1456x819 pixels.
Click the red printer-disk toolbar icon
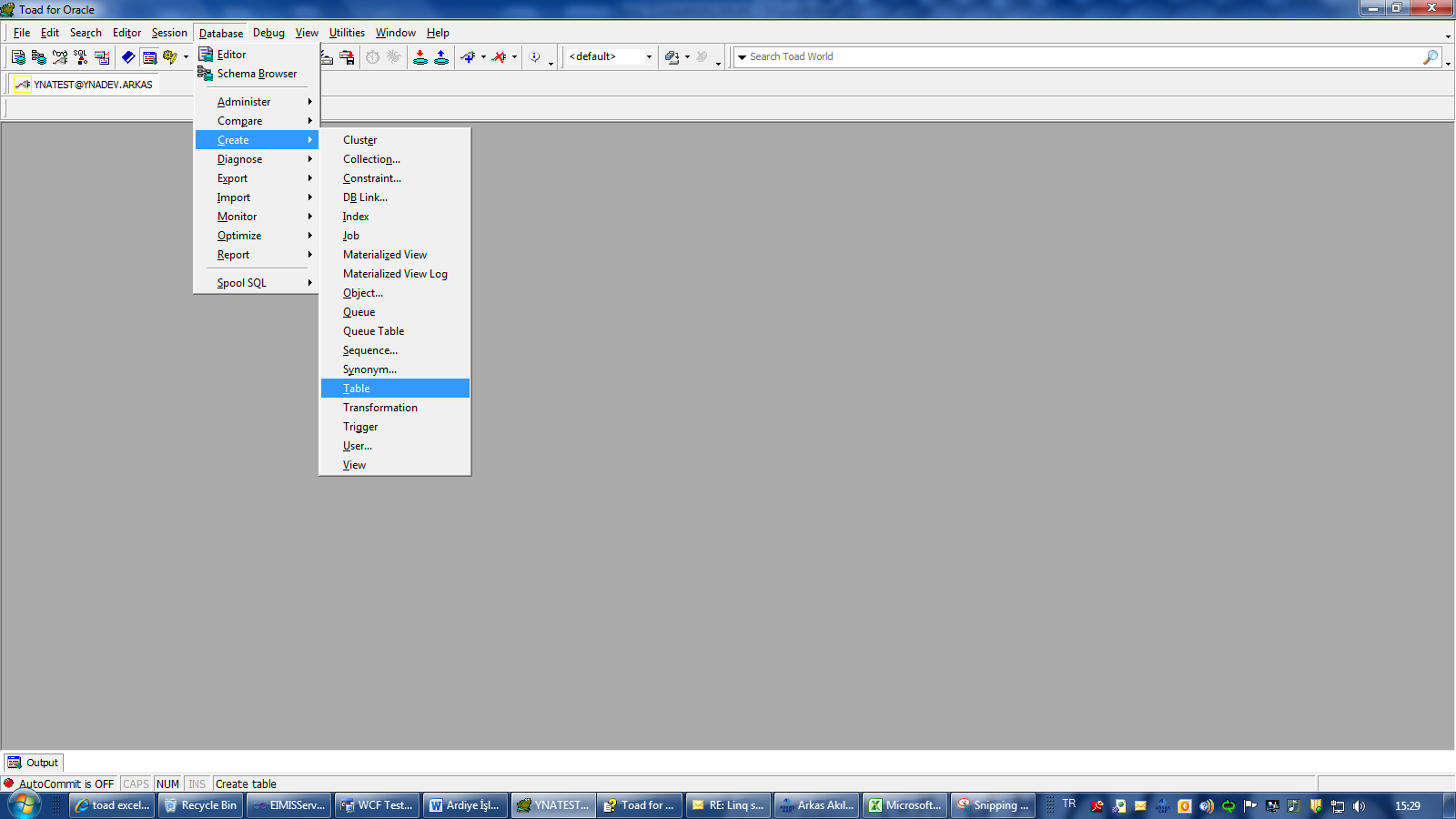(347, 56)
